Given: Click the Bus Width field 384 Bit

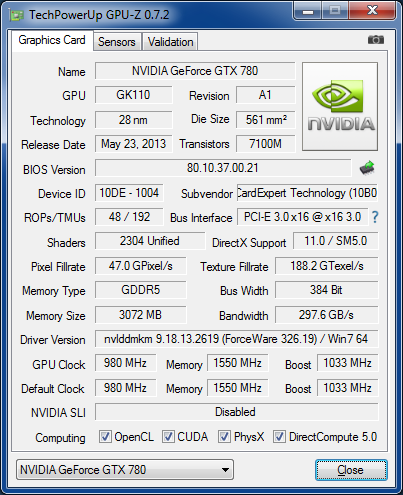Looking at the screenshot, I should point(327,290).
